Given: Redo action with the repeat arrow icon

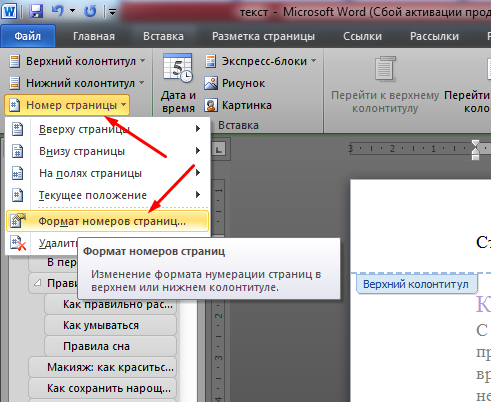Looking at the screenshot, I should [90, 11].
